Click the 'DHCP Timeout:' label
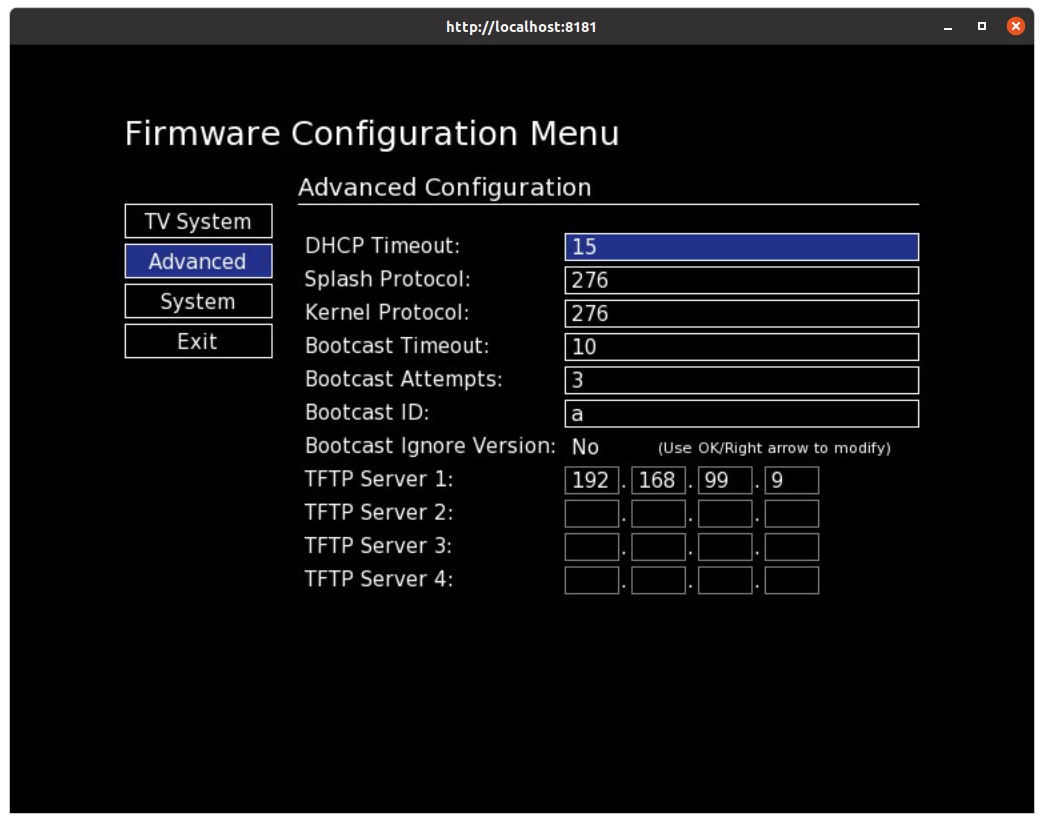1044x823 pixels. click(382, 246)
